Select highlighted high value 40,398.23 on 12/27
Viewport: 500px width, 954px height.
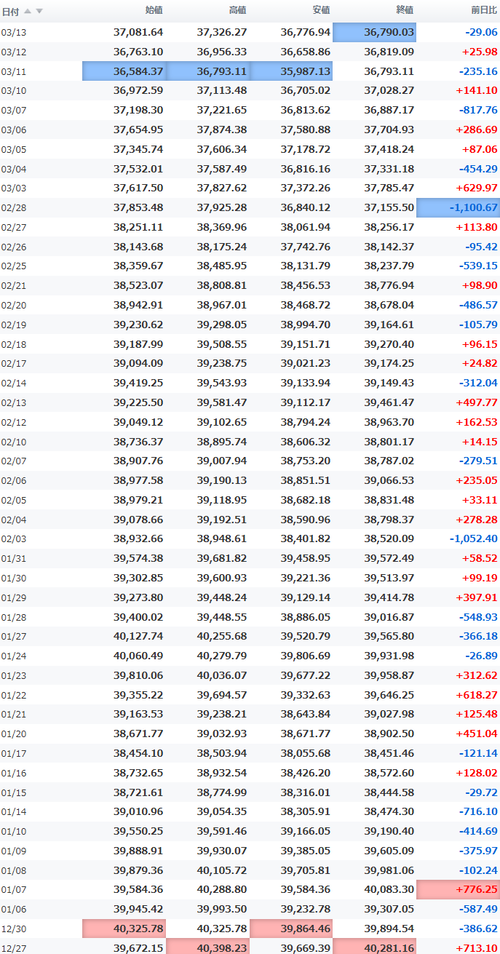(x=208, y=946)
